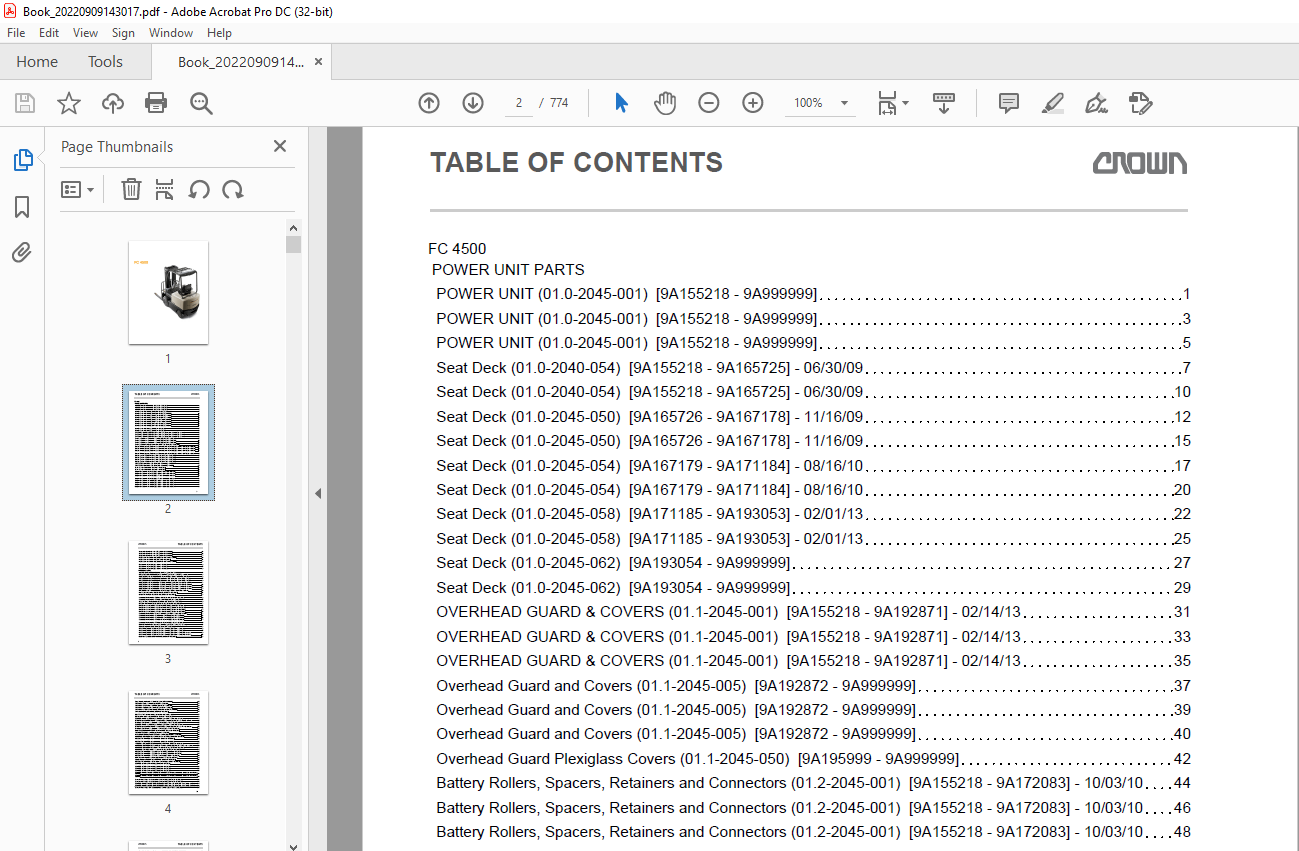
Task: Click the TABLE OF CONTENTS heading
Action: [x=576, y=163]
